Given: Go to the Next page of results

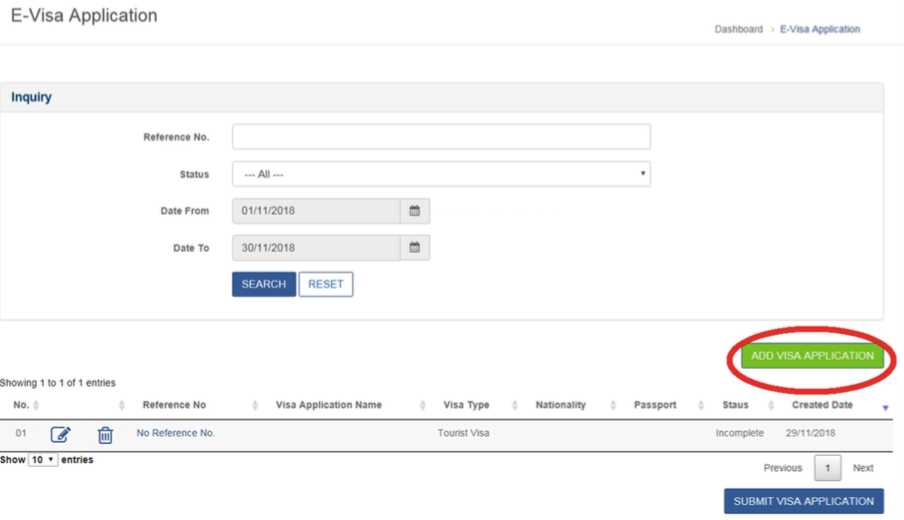Looking at the screenshot, I should (862, 468).
